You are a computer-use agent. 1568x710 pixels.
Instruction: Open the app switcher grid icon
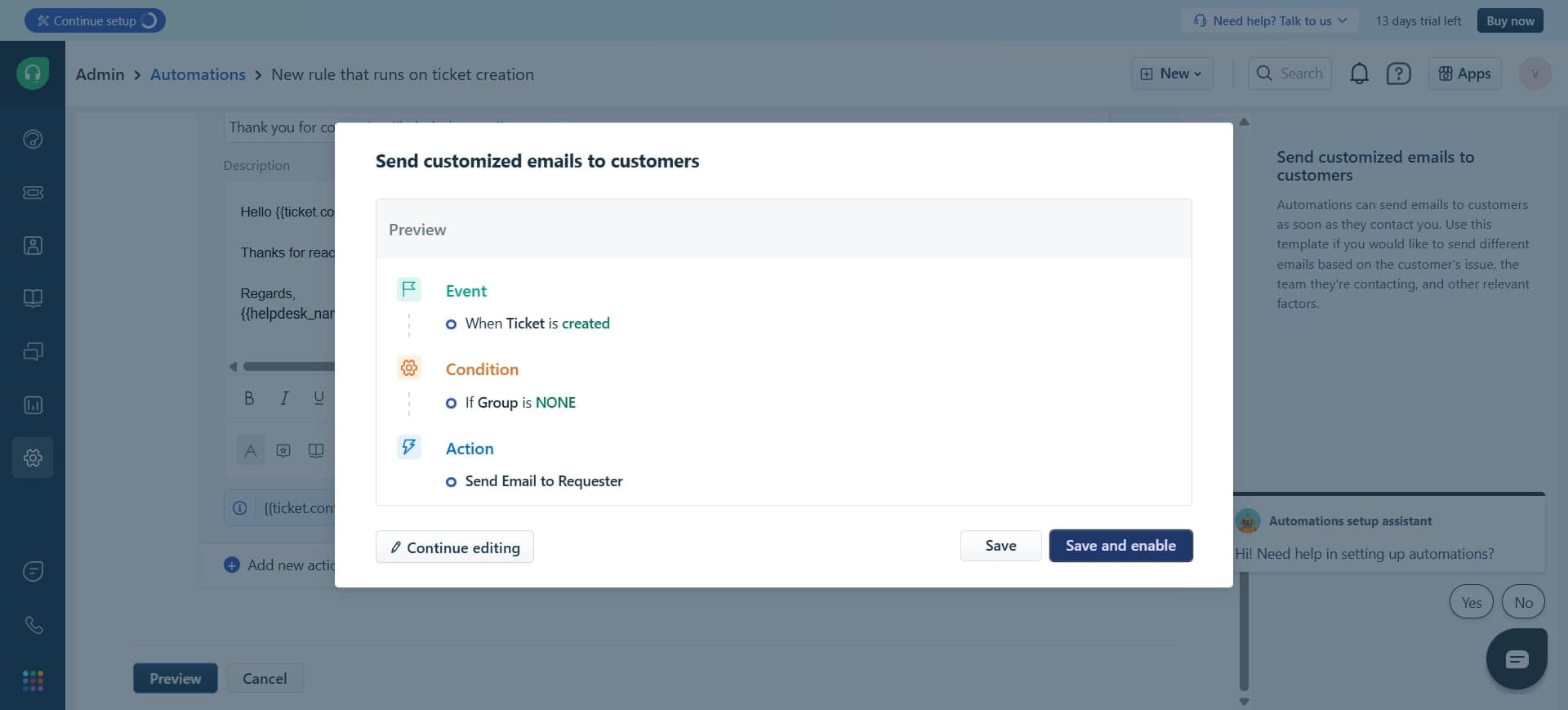[33, 681]
